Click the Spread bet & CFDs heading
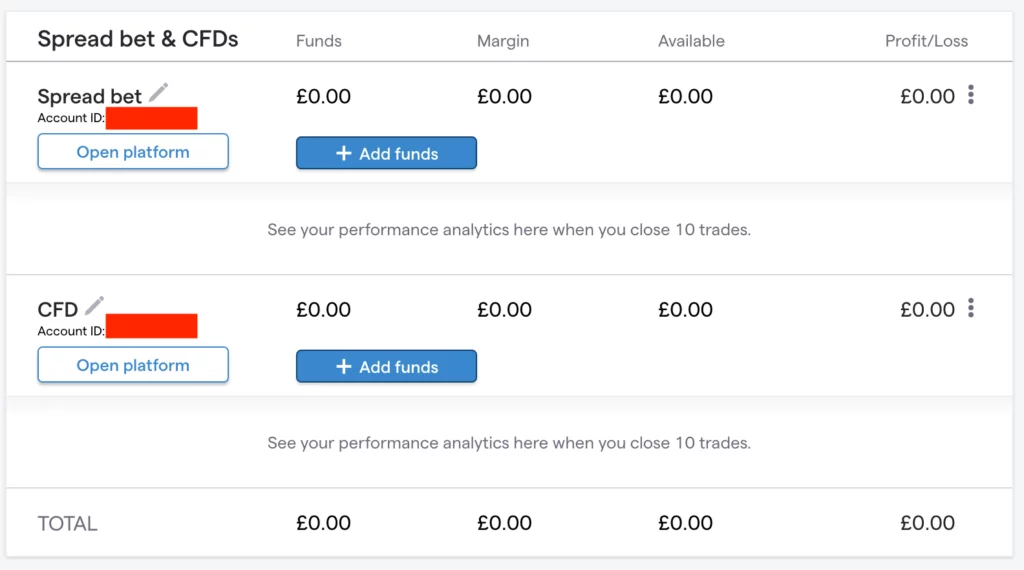The width and height of the screenshot is (1024, 570). click(x=138, y=39)
